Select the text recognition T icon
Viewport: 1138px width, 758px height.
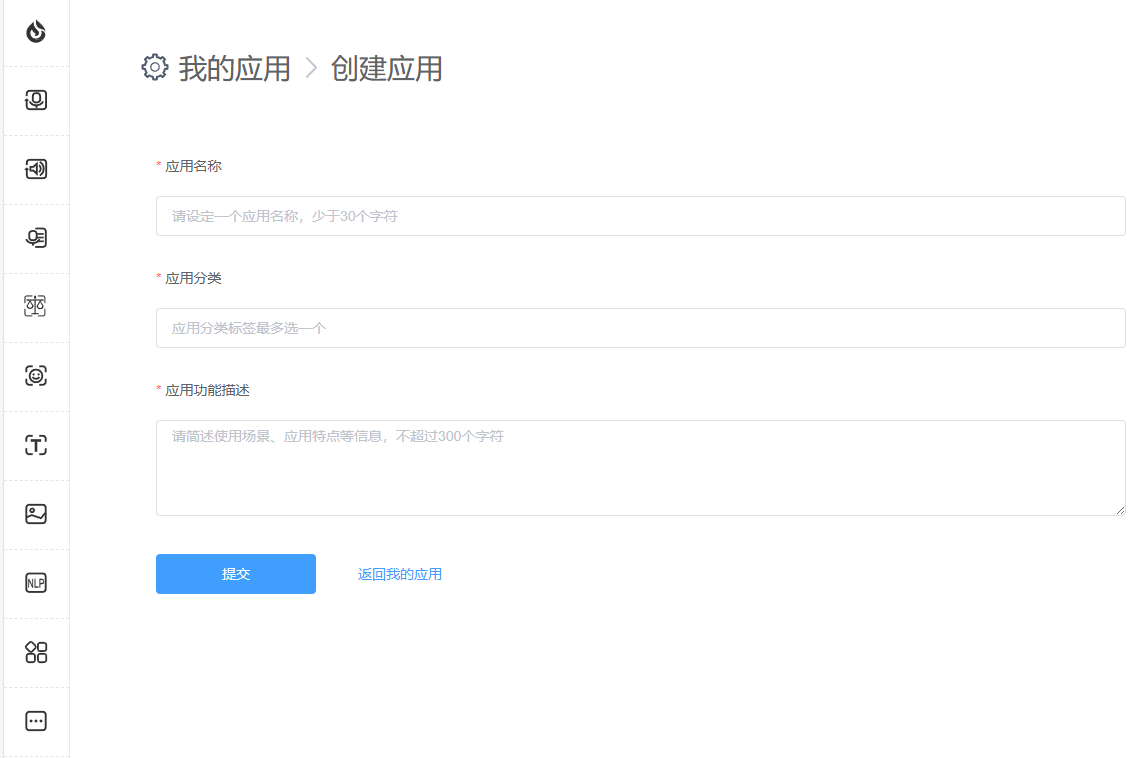click(x=36, y=445)
